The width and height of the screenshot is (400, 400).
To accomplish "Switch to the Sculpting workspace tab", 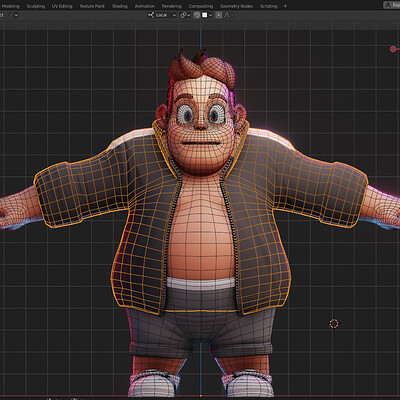I will 36,6.
